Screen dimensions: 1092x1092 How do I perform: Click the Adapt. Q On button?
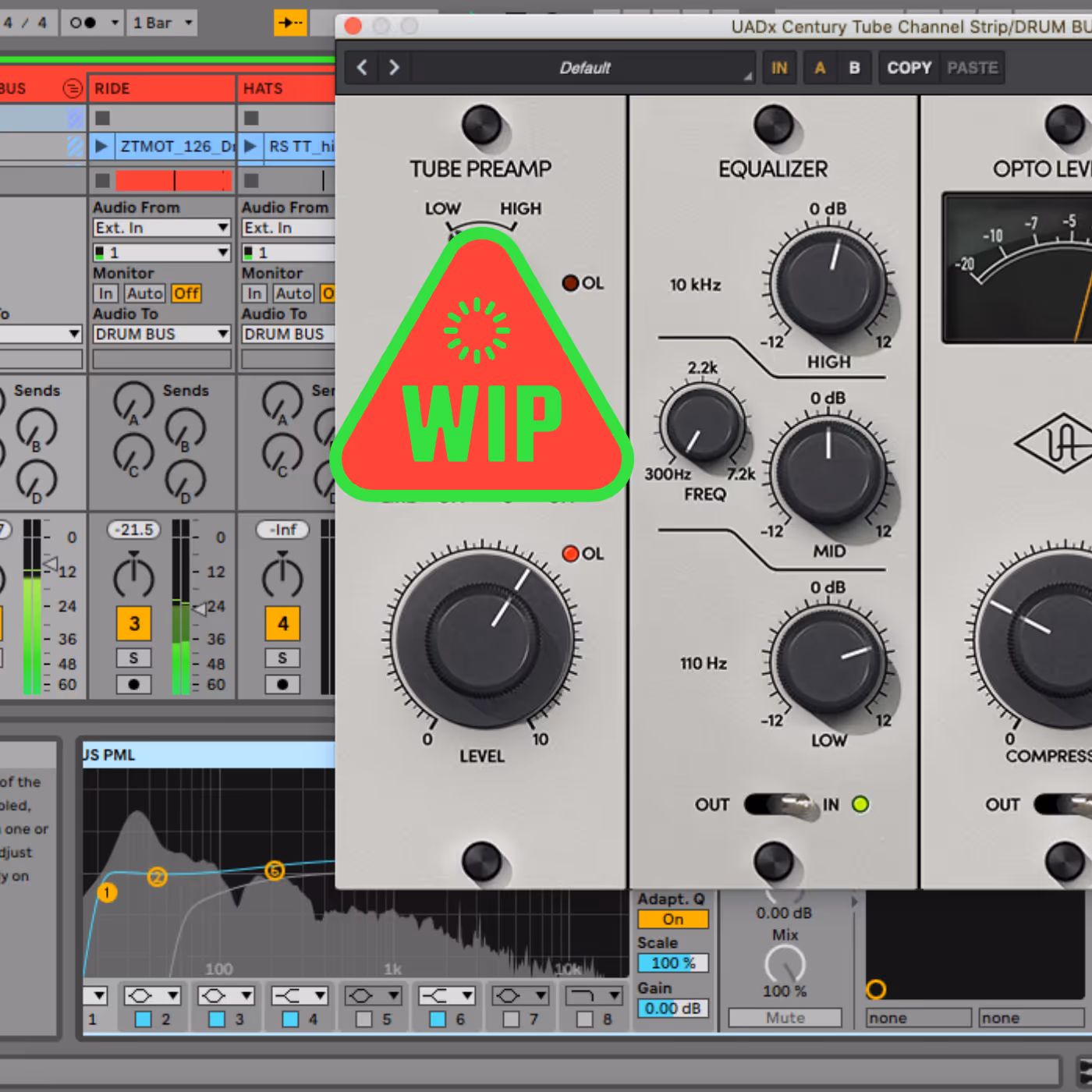tap(672, 920)
